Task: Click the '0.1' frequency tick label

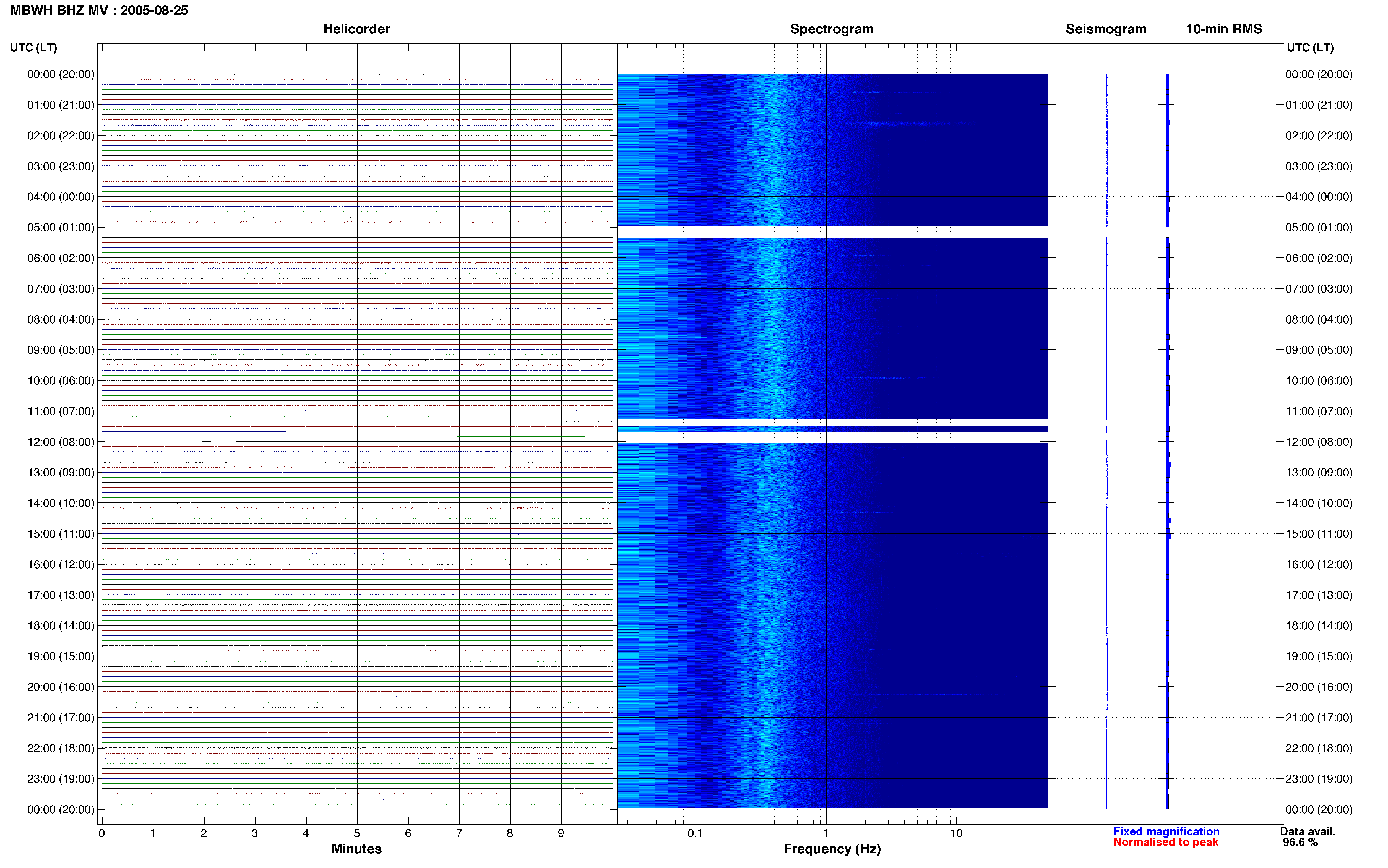Action: 695,833
